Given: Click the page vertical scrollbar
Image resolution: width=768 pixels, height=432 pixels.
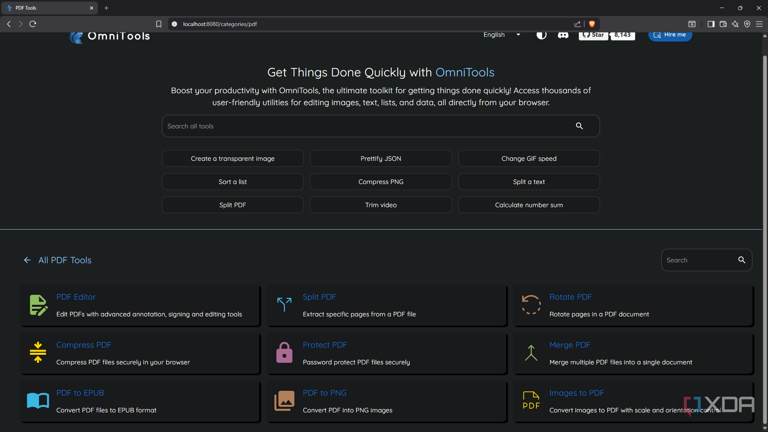Looking at the screenshot, I should (x=764, y=230).
